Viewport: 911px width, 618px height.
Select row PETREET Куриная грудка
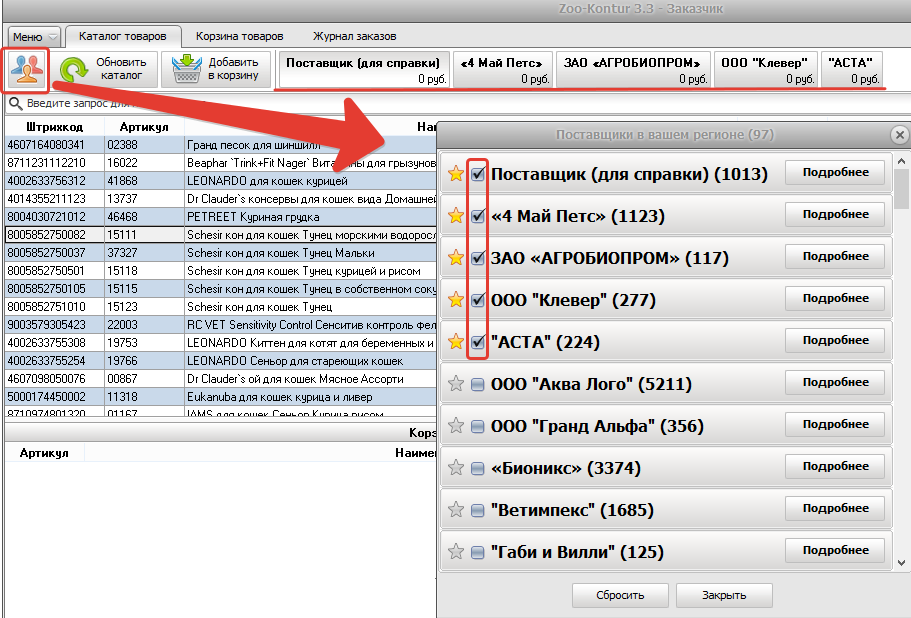click(x=221, y=217)
